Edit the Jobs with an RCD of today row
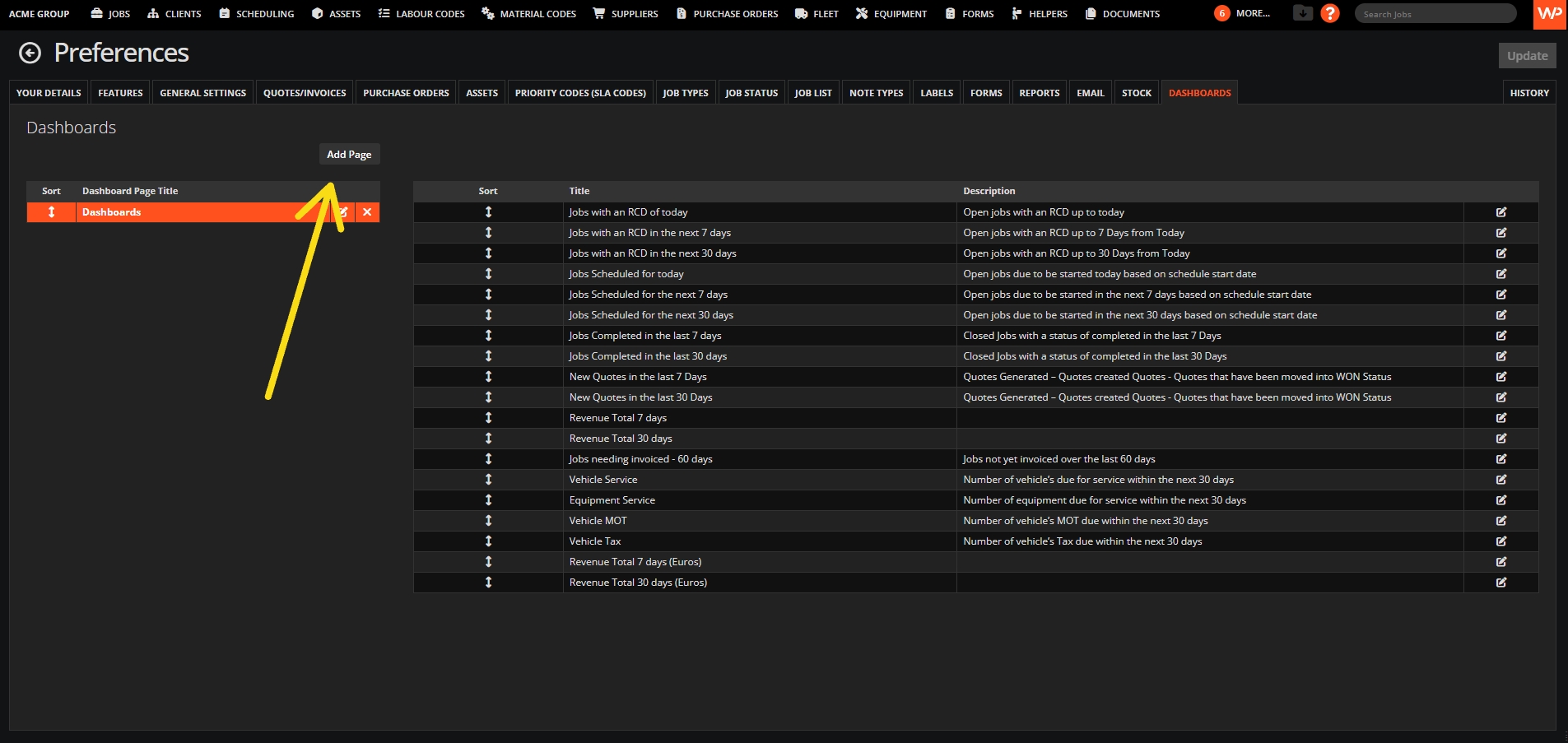Viewport: 1568px width, 743px height. click(x=1501, y=212)
